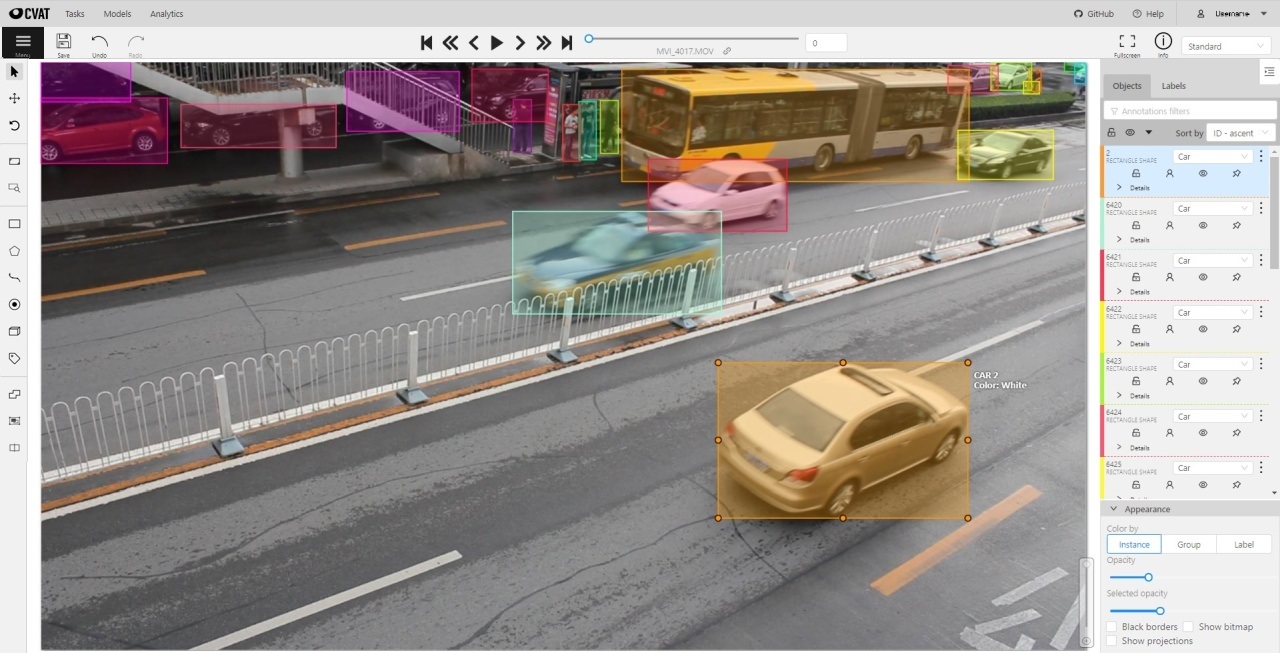Viewport: 1280px width, 653px height.
Task: Select the cursor tool in left toolbar
Action: click(x=14, y=72)
